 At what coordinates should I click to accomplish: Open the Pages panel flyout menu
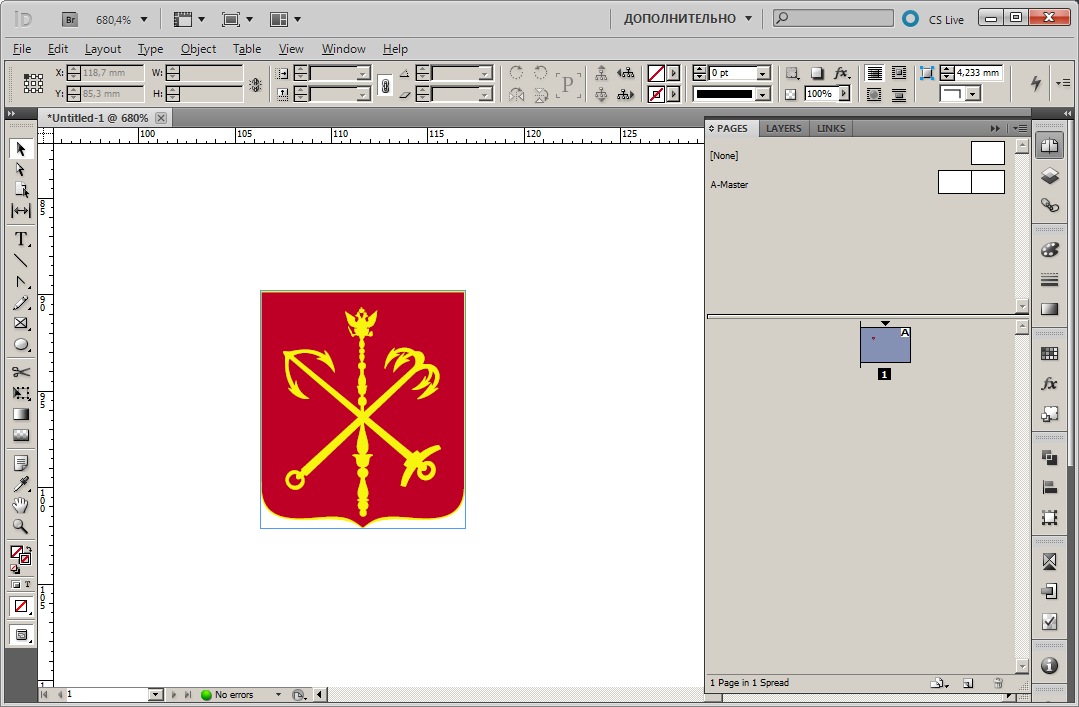click(x=1021, y=128)
